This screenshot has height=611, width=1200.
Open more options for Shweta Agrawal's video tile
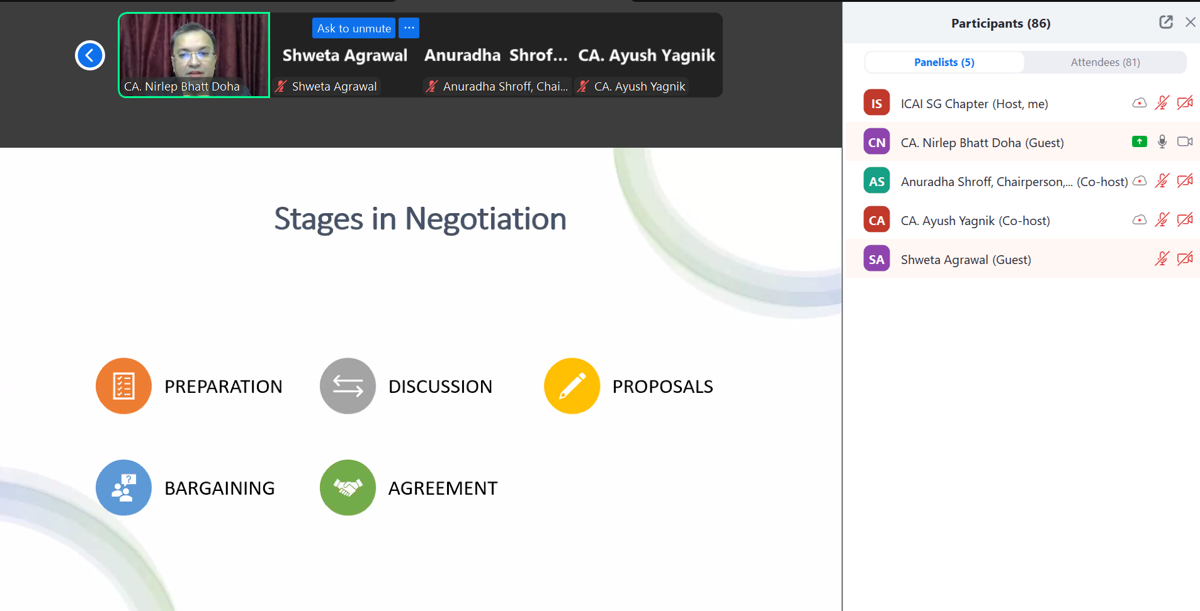click(x=409, y=28)
